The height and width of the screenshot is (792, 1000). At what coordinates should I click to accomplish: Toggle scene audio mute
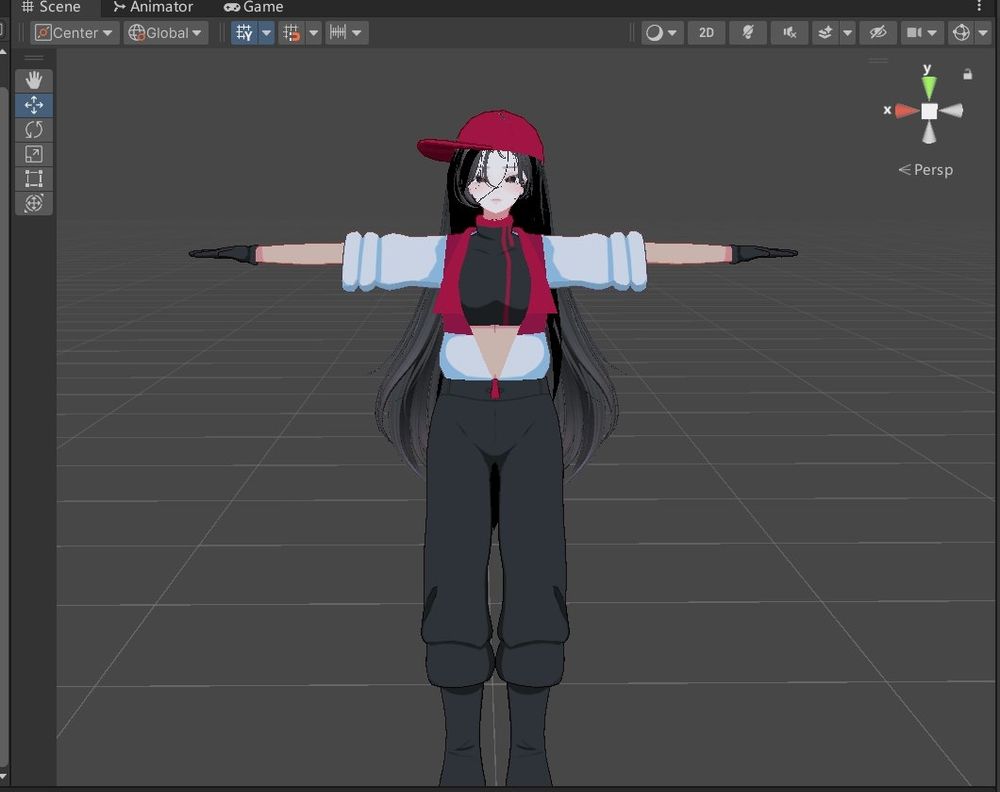(790, 33)
